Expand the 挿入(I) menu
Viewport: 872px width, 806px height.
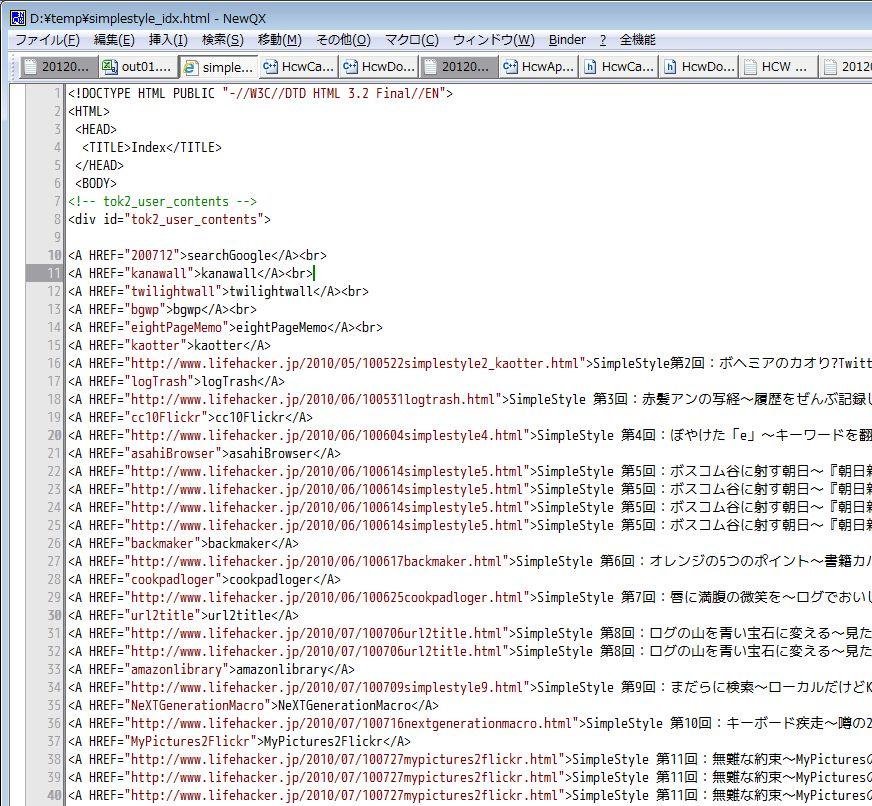coord(168,40)
